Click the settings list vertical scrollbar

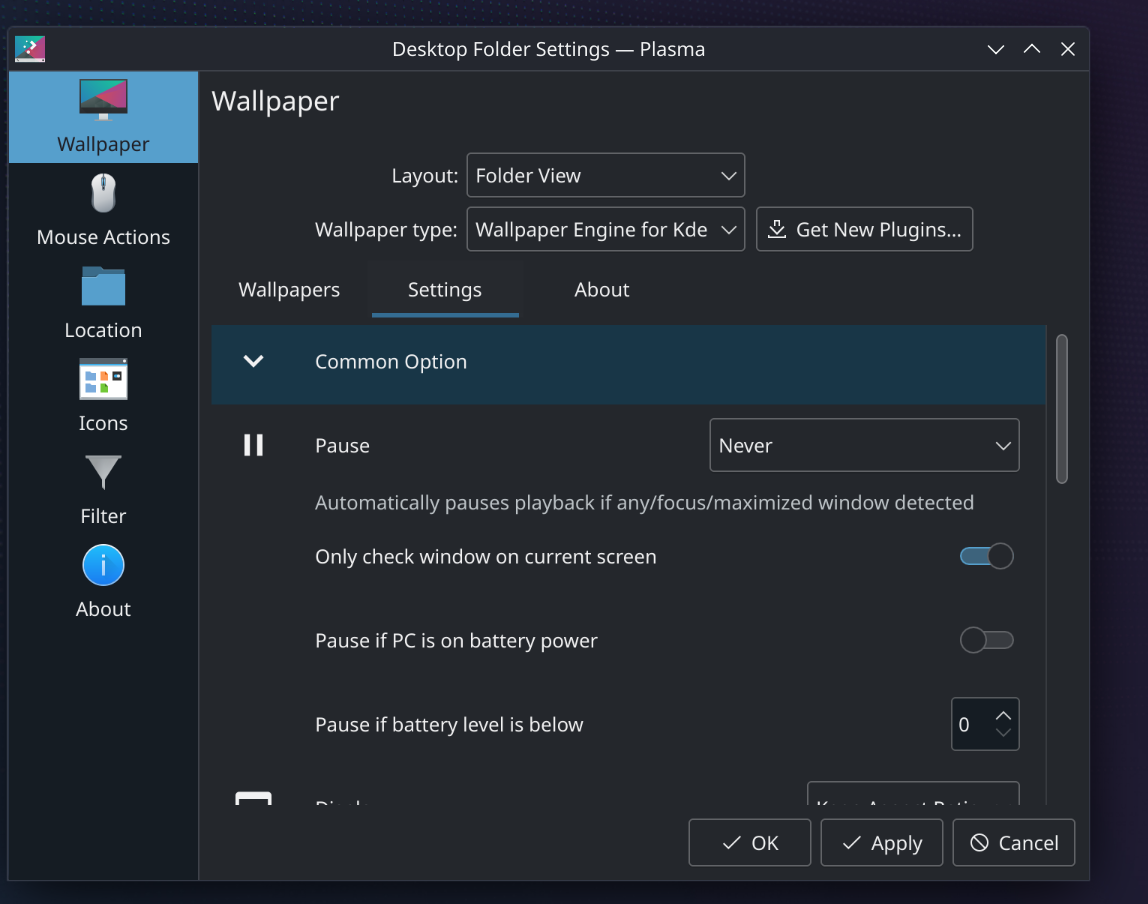tap(1061, 410)
